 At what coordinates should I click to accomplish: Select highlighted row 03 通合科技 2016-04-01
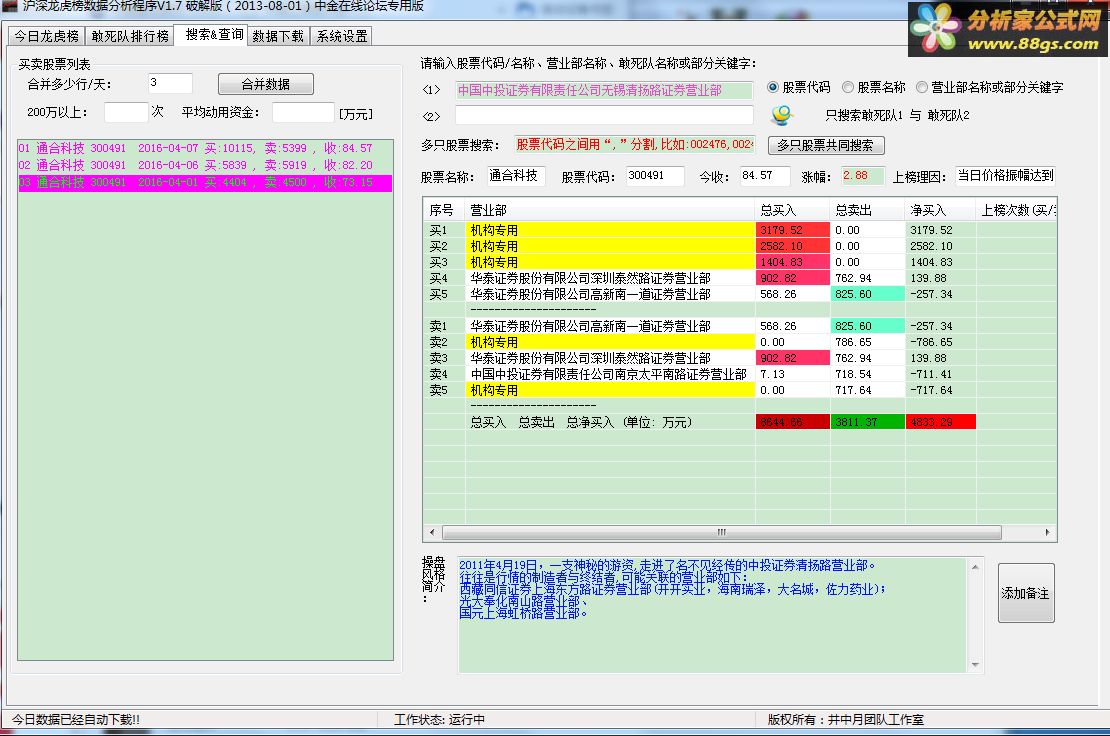coord(205,183)
